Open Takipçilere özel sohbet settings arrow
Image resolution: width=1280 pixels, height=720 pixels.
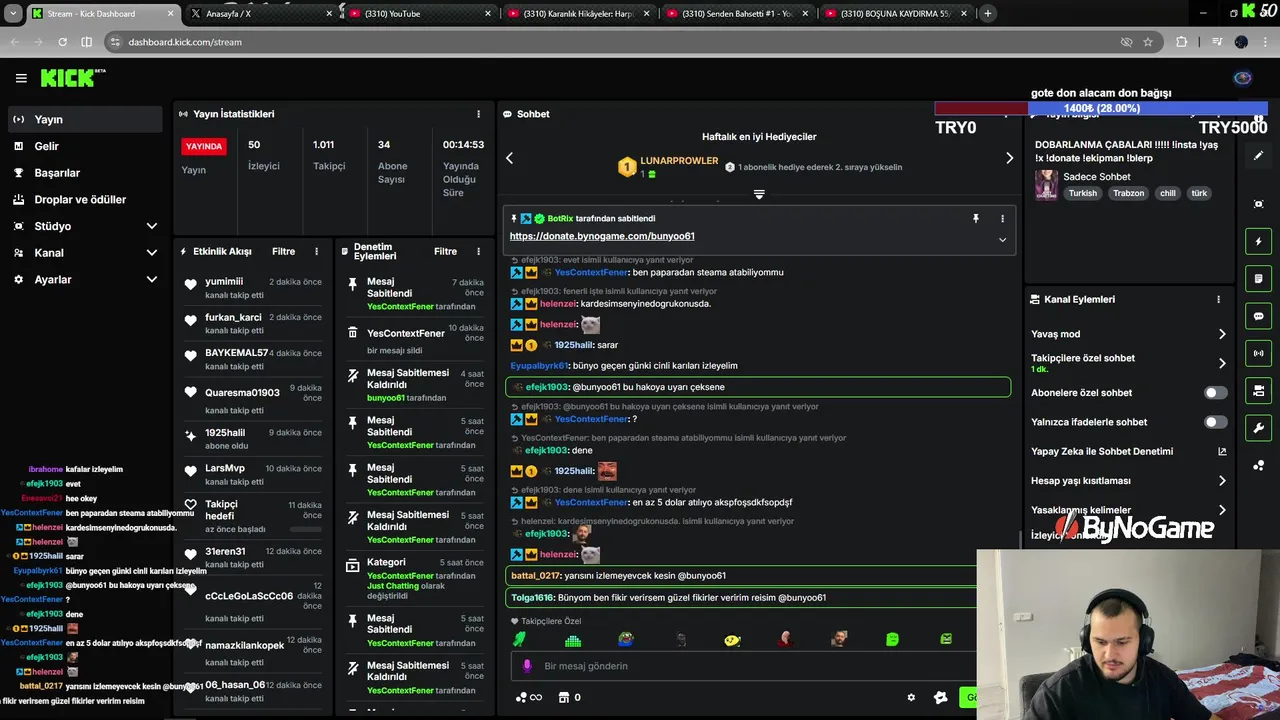[1222, 363]
